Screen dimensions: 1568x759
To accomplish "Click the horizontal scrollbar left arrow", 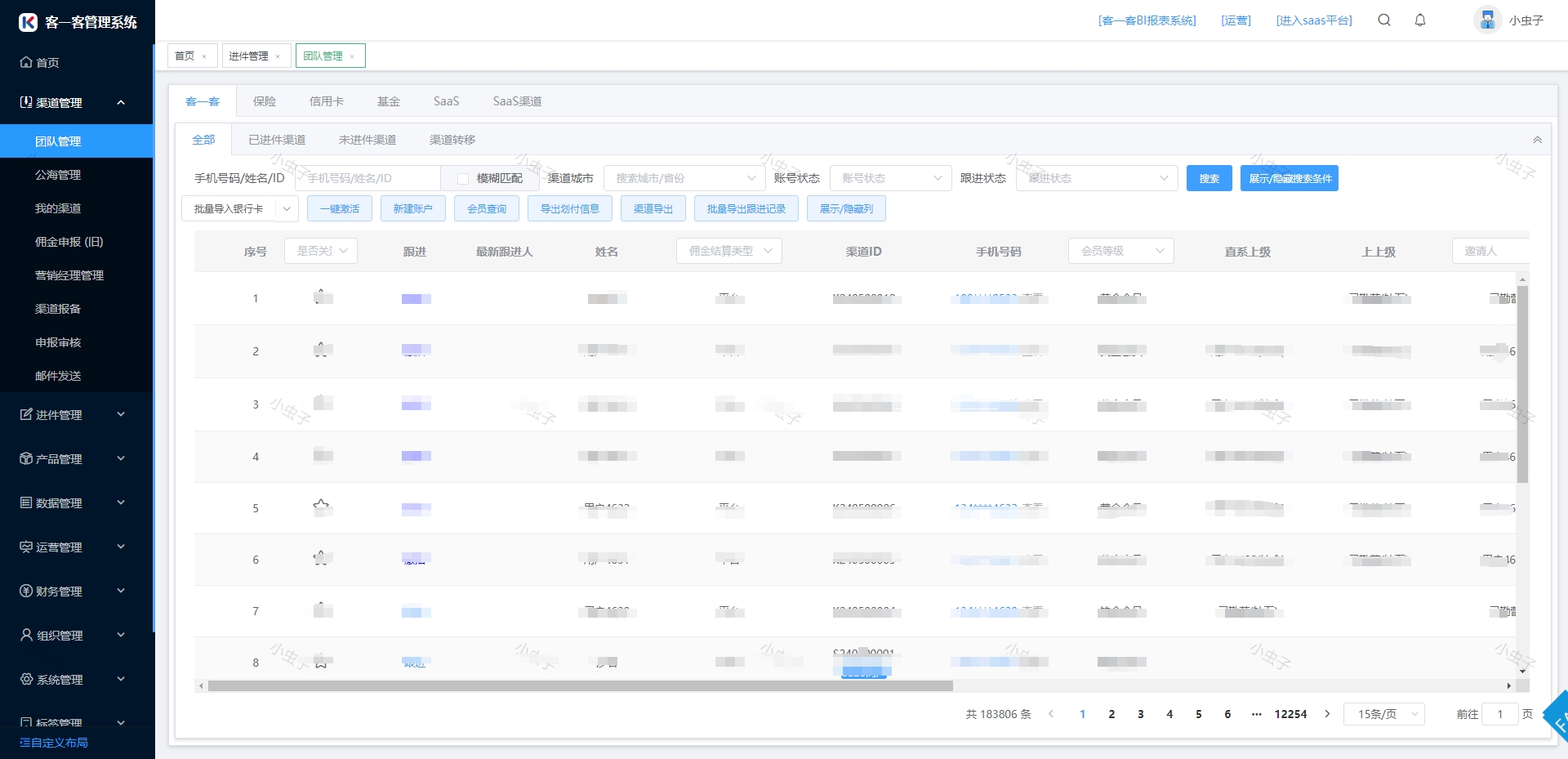I will 201,686.
